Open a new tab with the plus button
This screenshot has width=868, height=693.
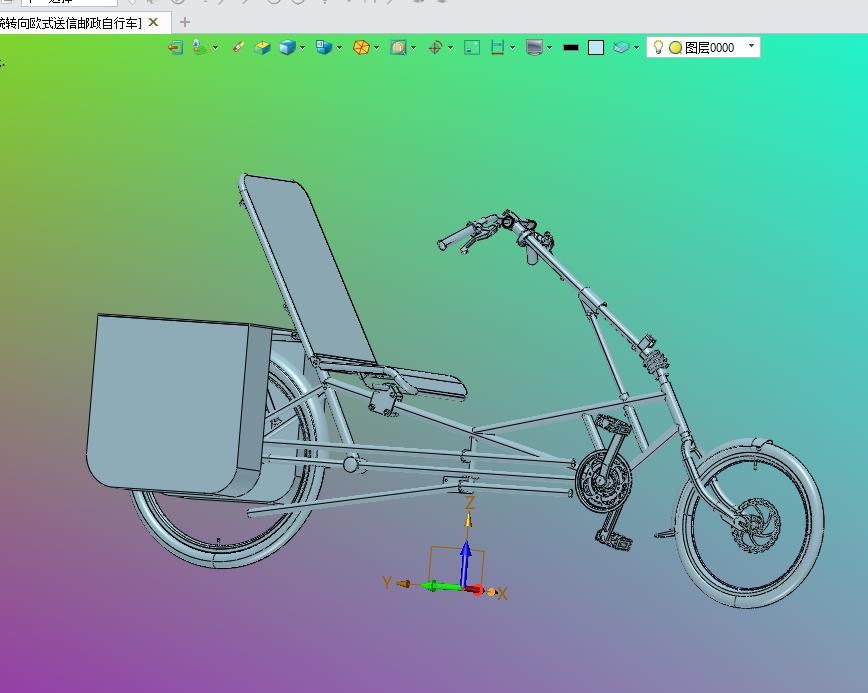click(x=185, y=22)
